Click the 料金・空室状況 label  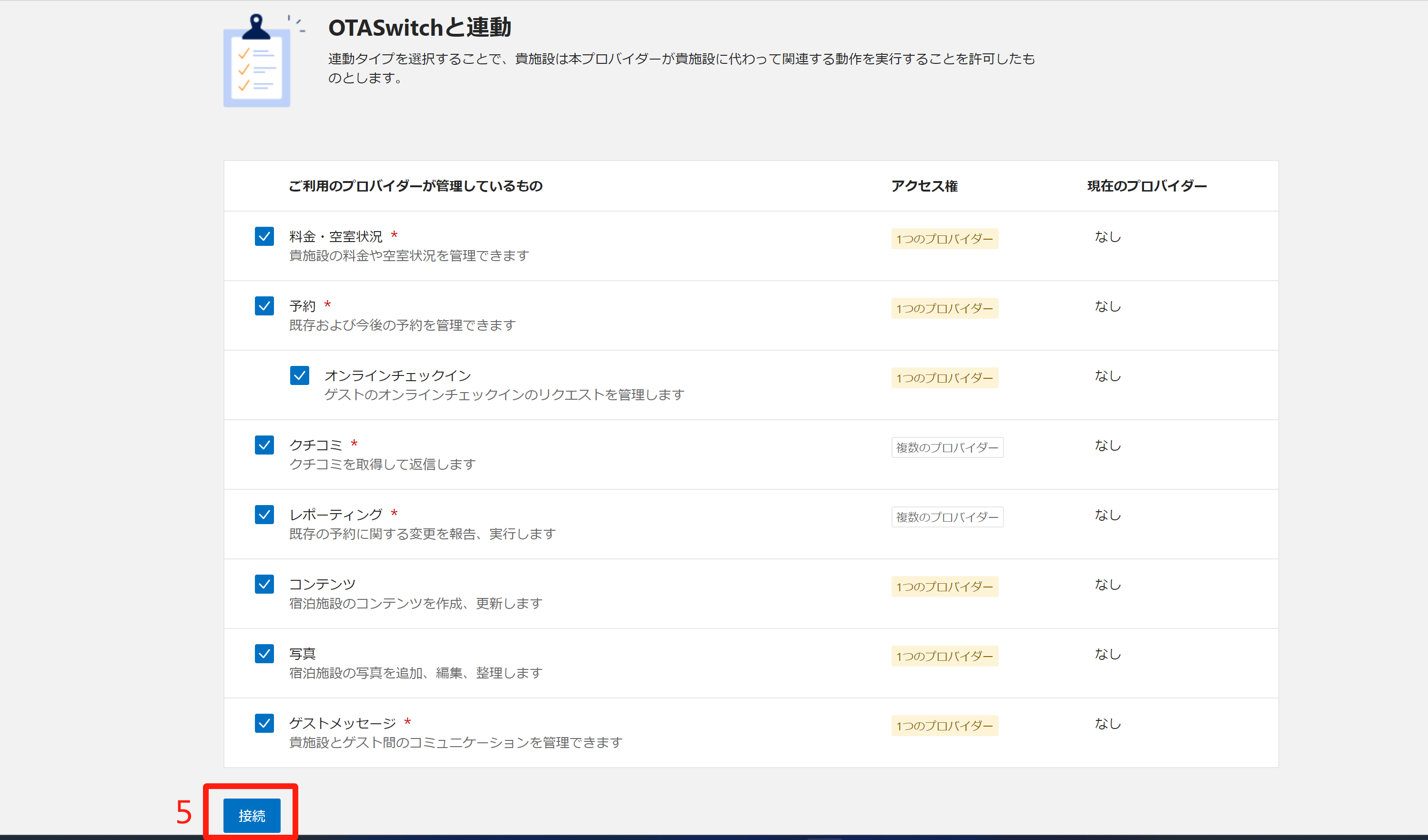pos(336,236)
